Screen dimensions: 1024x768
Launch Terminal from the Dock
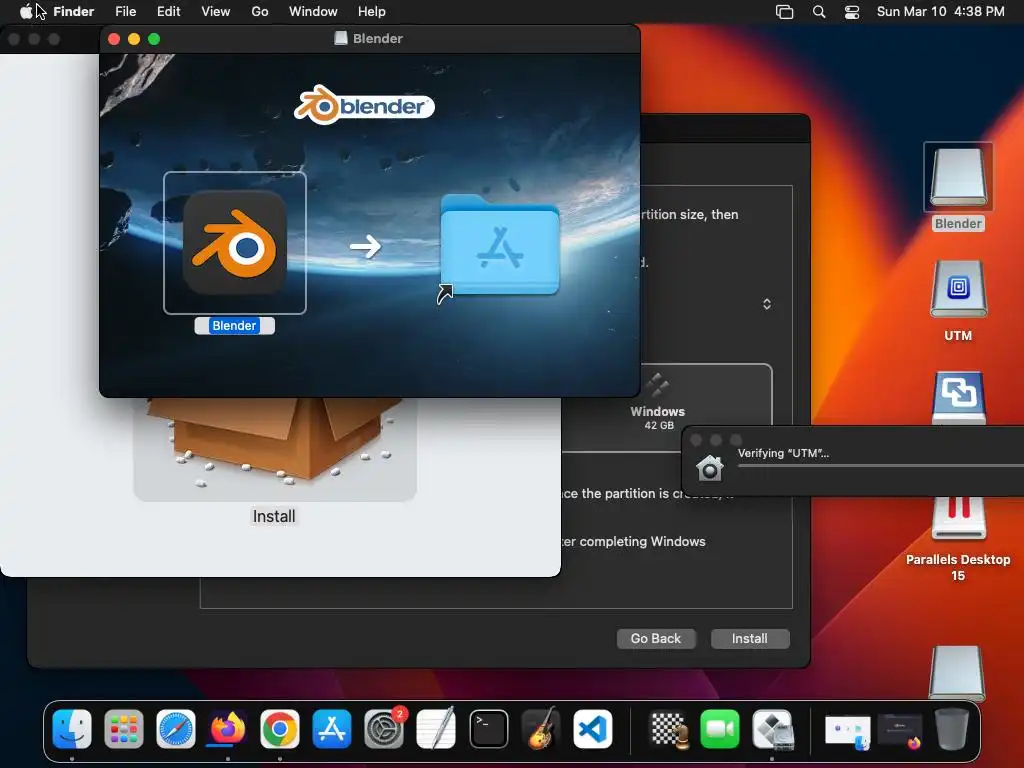coord(488,729)
